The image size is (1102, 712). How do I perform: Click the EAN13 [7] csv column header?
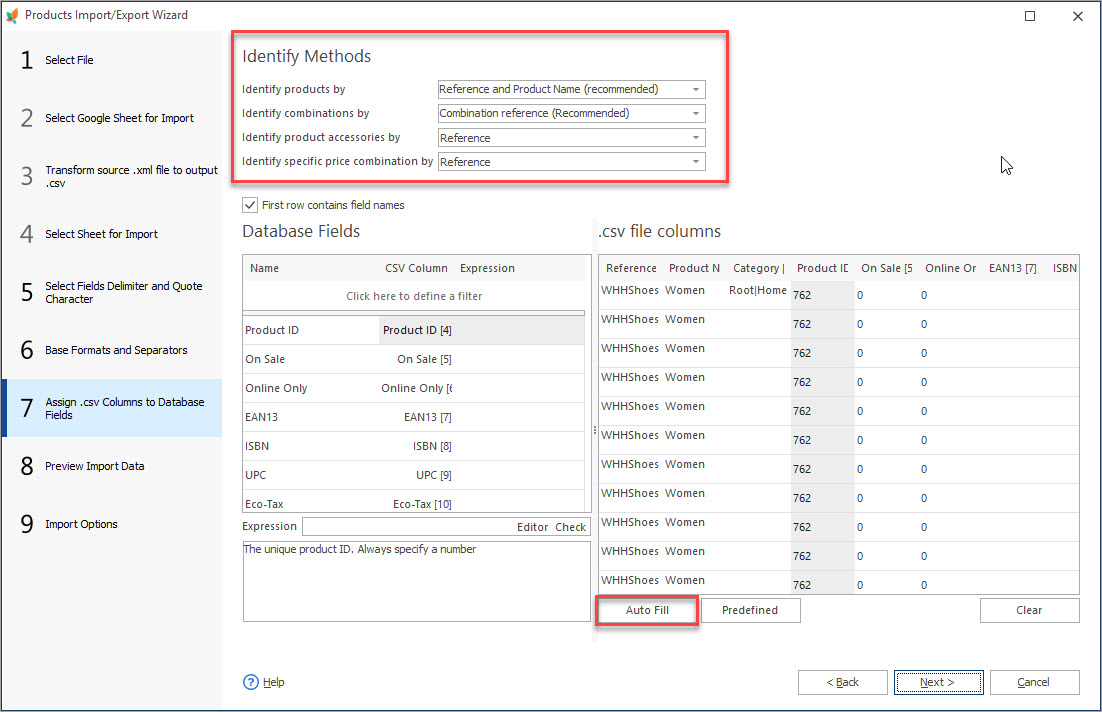click(x=1012, y=268)
